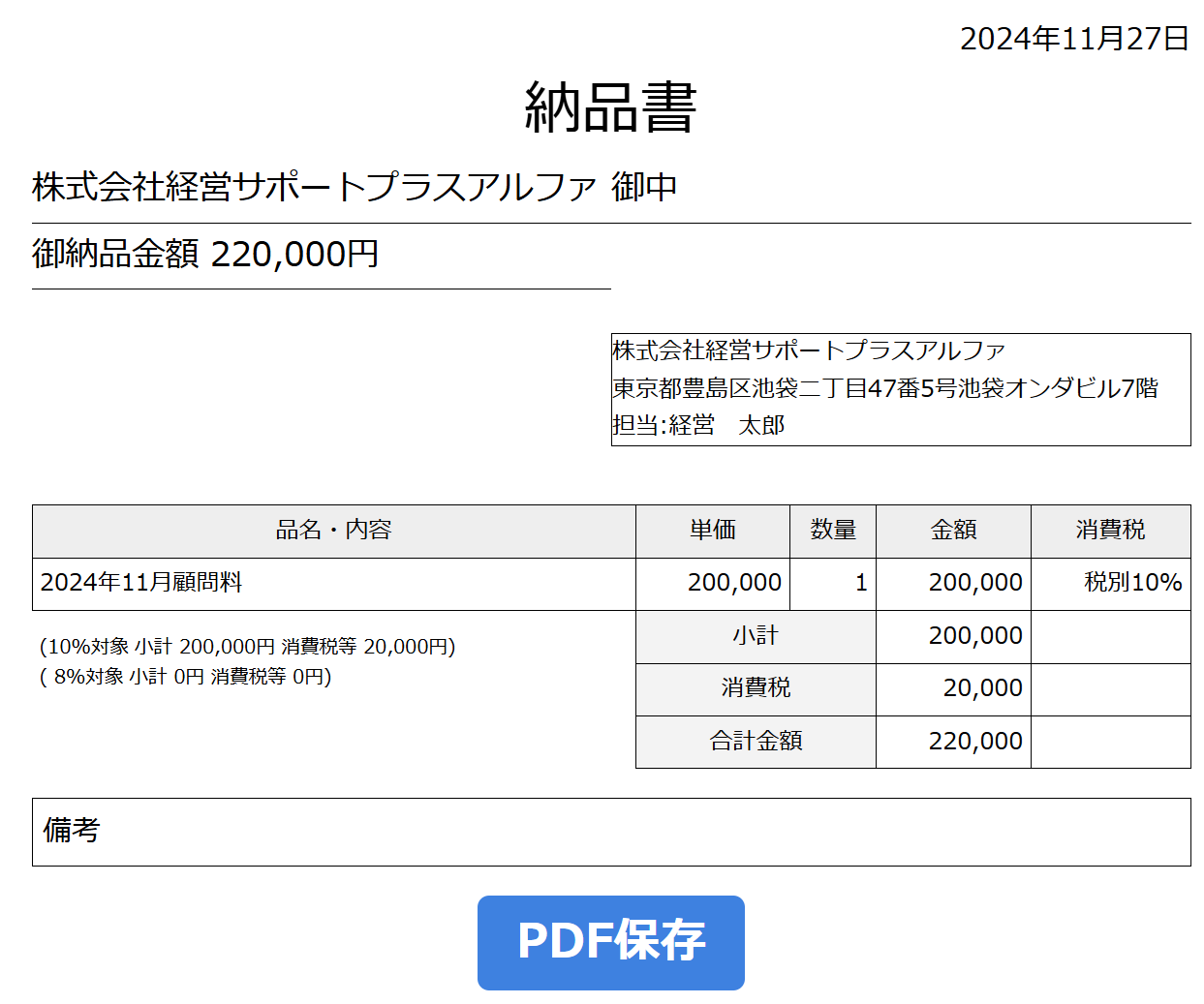Click the 2024年11月顧問料 item cell
The width and height of the screenshot is (1204, 1004).
point(334,584)
